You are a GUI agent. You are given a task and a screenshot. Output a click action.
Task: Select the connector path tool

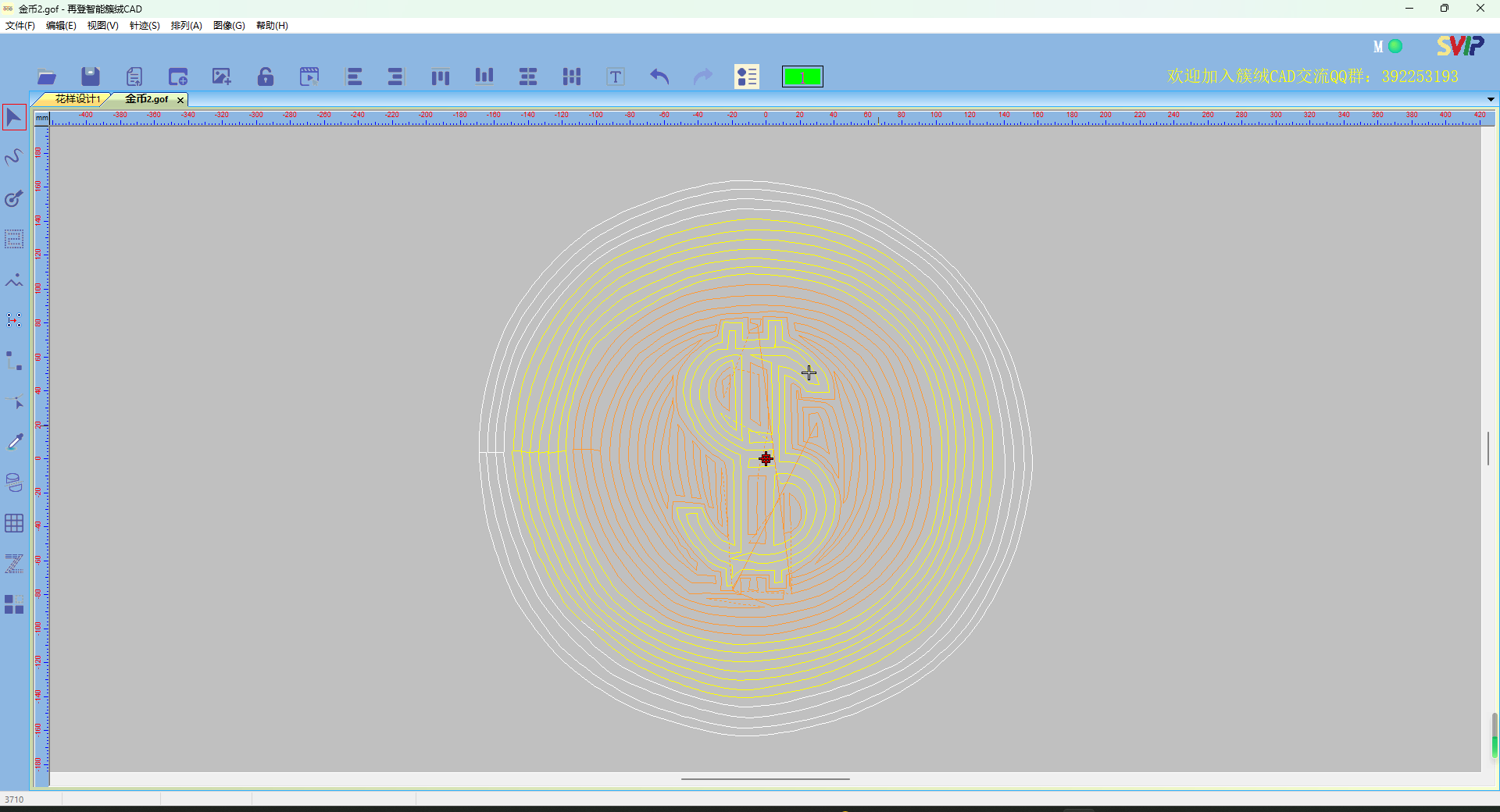[x=14, y=361]
